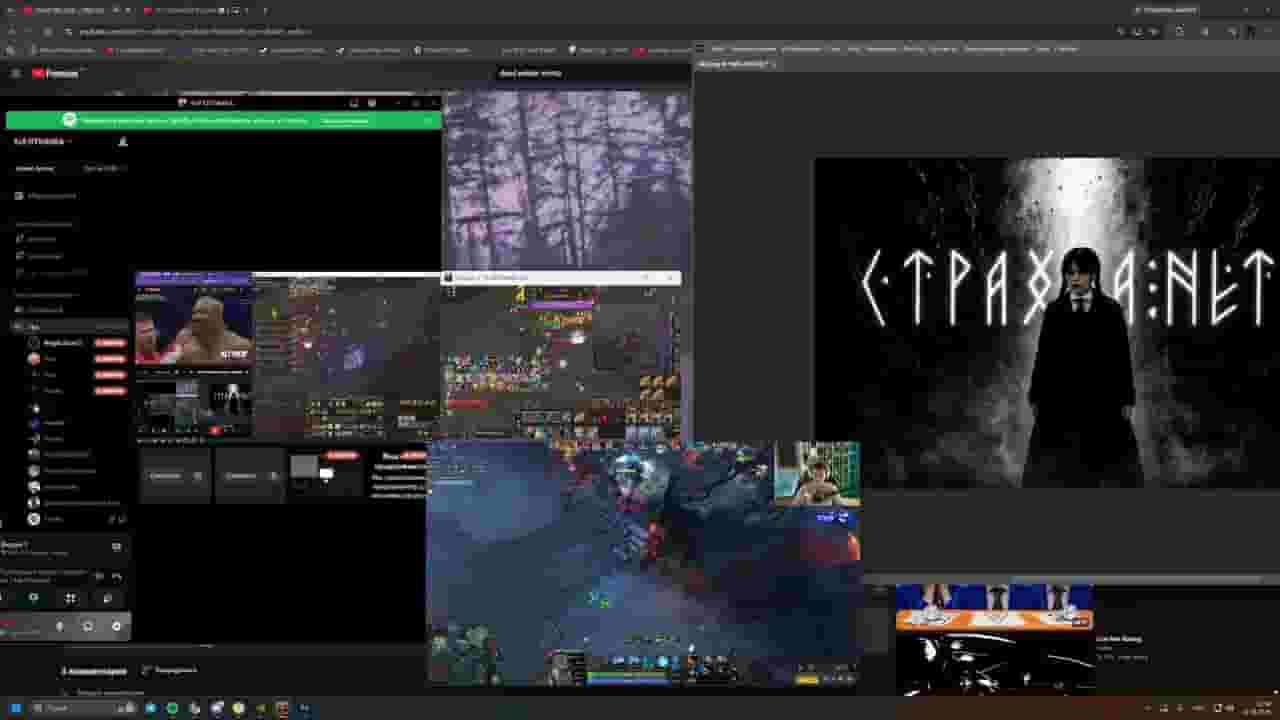Click the YouTube logo
This screenshot has width=1280, height=720.
pyautogui.click(x=55, y=73)
